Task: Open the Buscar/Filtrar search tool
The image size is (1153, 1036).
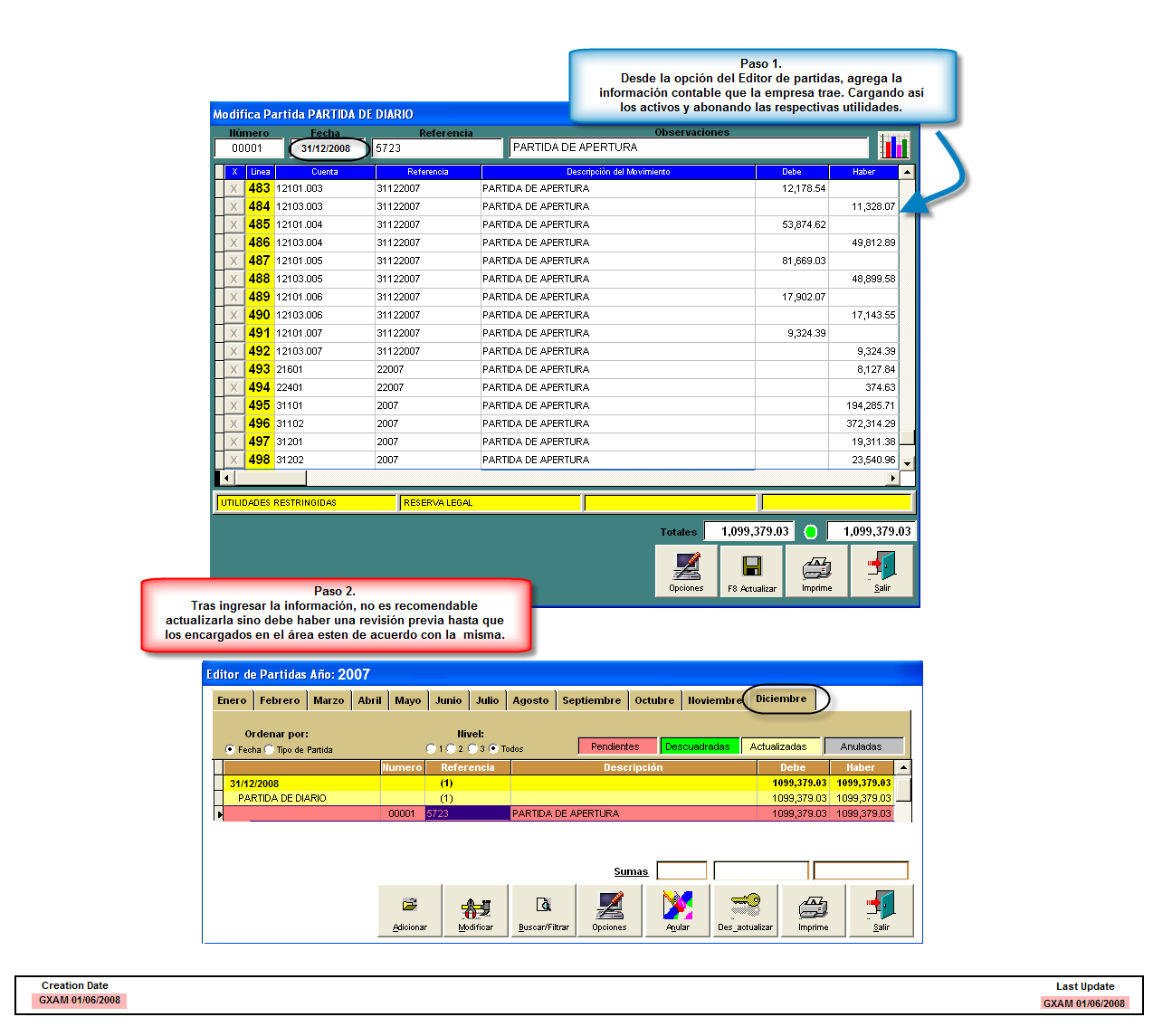Action: click(x=543, y=910)
